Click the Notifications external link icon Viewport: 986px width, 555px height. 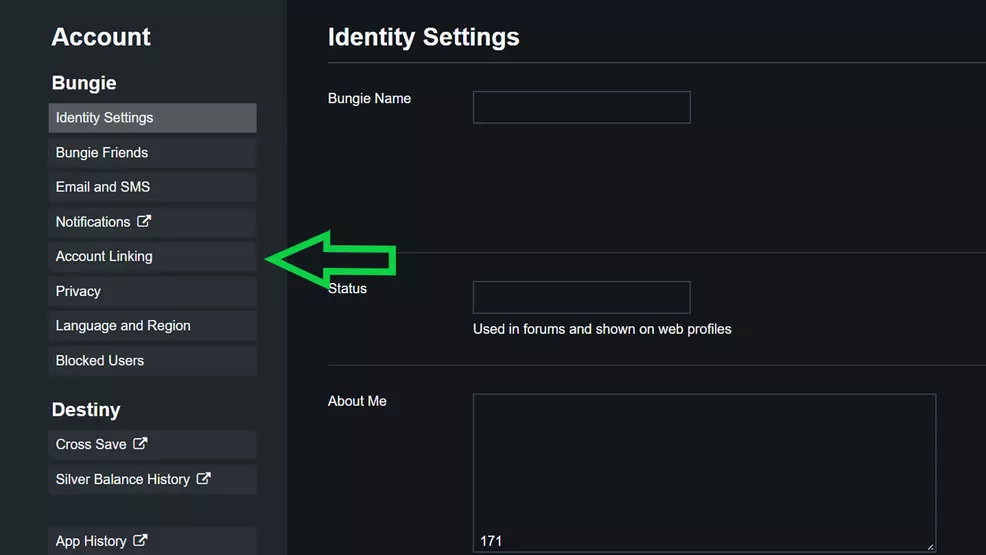coord(144,221)
